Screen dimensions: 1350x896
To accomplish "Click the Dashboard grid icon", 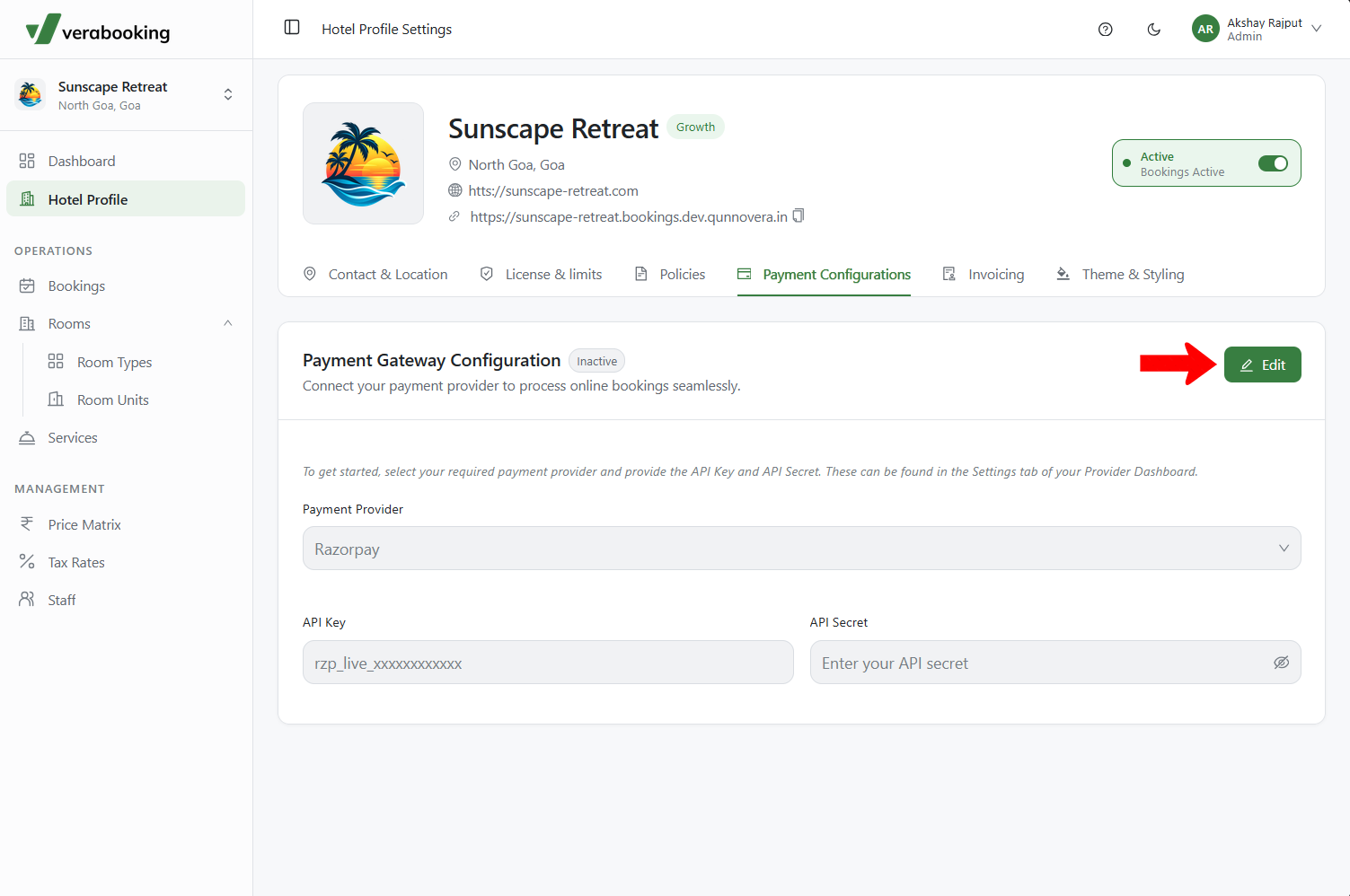I will click(x=27, y=161).
